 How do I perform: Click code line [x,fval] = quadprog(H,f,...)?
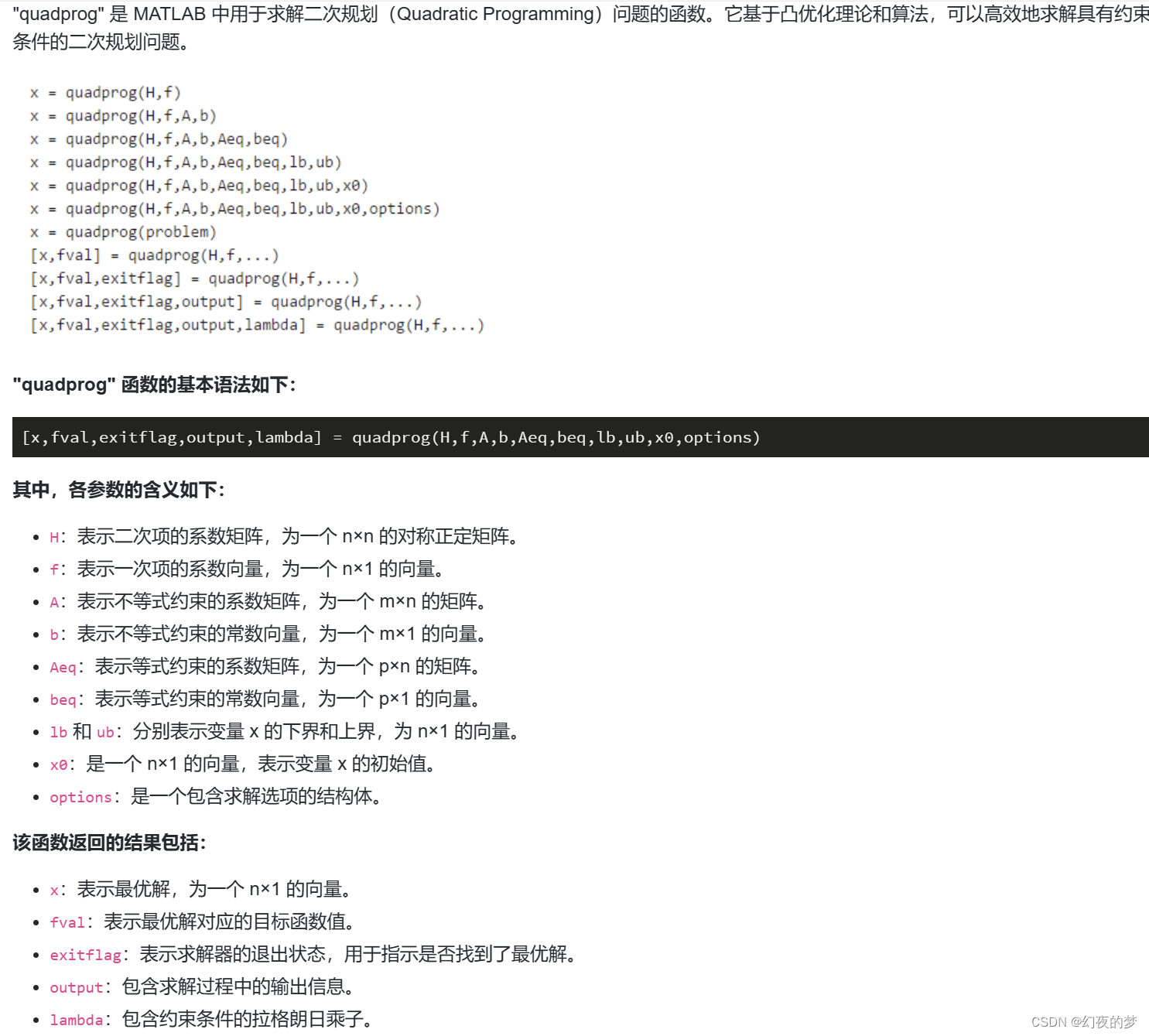(155, 255)
